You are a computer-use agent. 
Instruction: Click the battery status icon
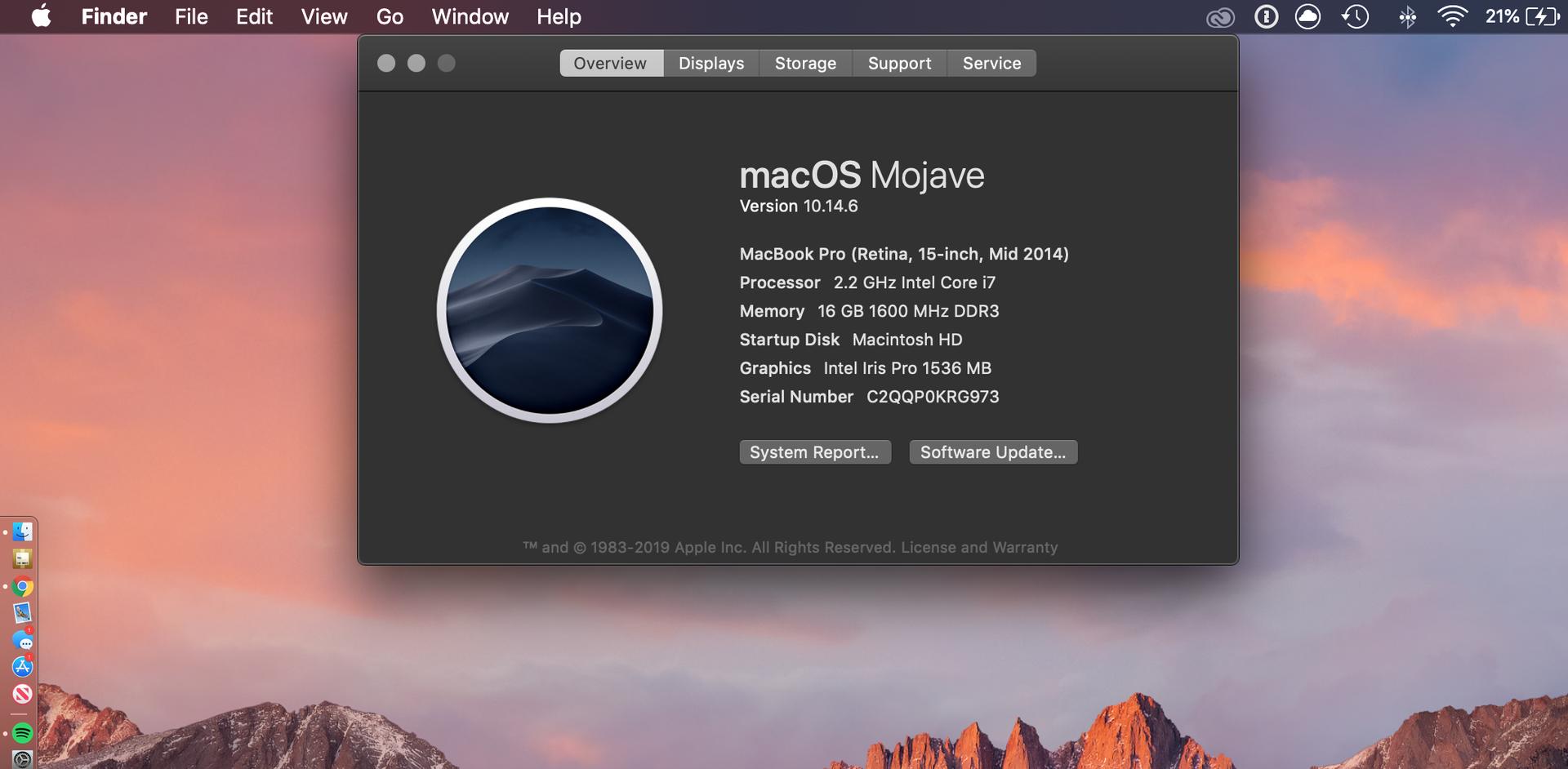click(1542, 16)
